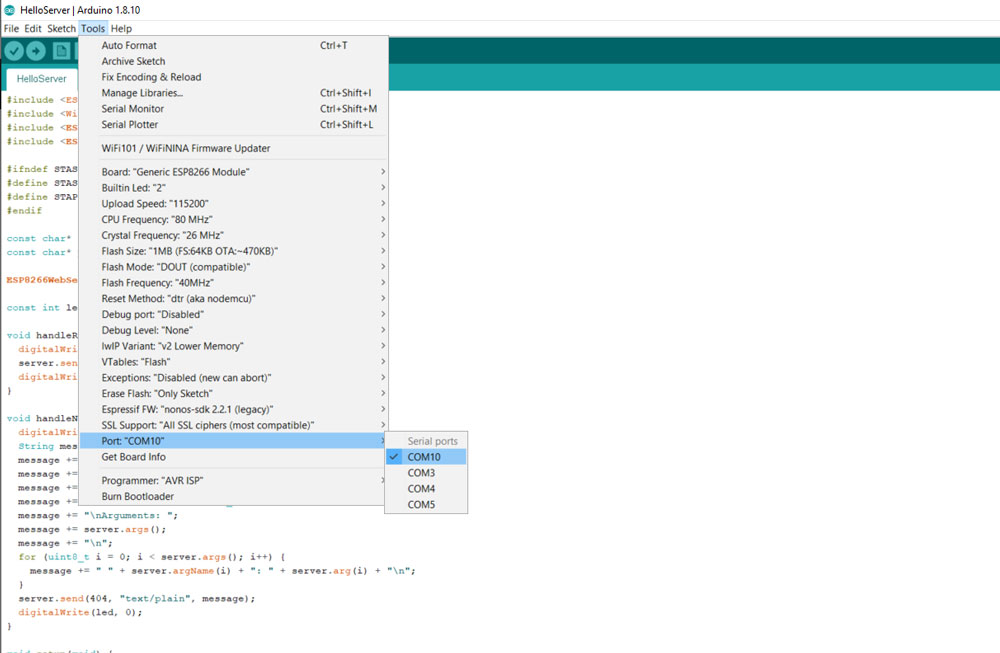Expand the Programmer AVR ISP submenu
Image resolution: width=1000 pixels, height=653 pixels.
[x=233, y=480]
